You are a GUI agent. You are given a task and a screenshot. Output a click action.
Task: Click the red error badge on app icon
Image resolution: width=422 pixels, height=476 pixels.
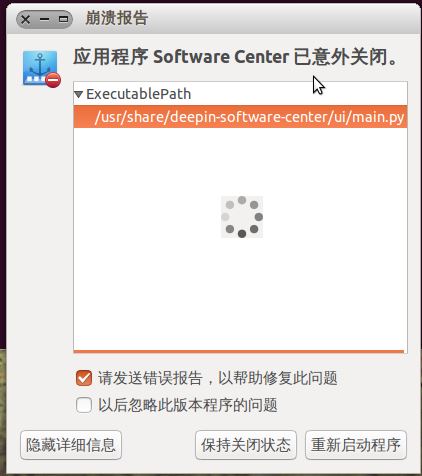pyautogui.click(x=53, y=80)
